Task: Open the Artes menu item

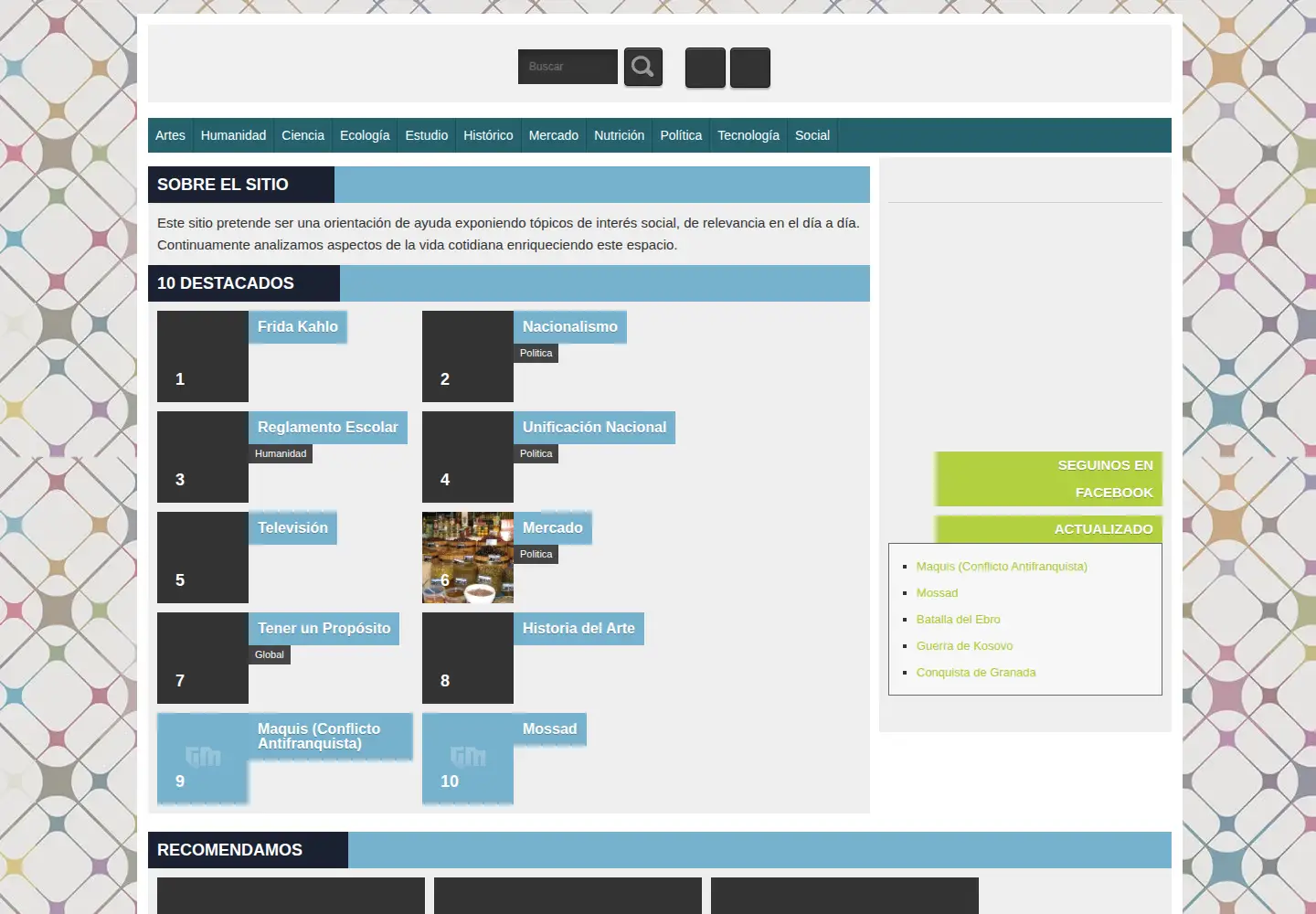Action: [x=170, y=135]
